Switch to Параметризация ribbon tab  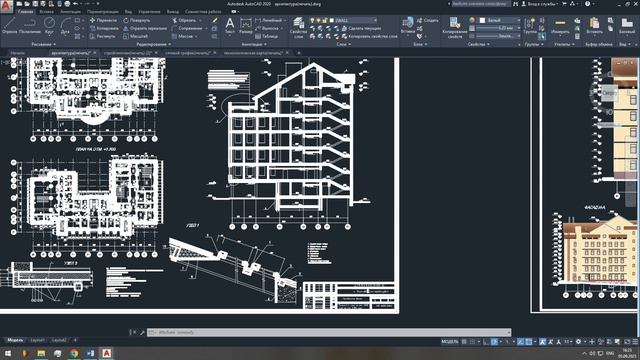[x=103, y=12]
